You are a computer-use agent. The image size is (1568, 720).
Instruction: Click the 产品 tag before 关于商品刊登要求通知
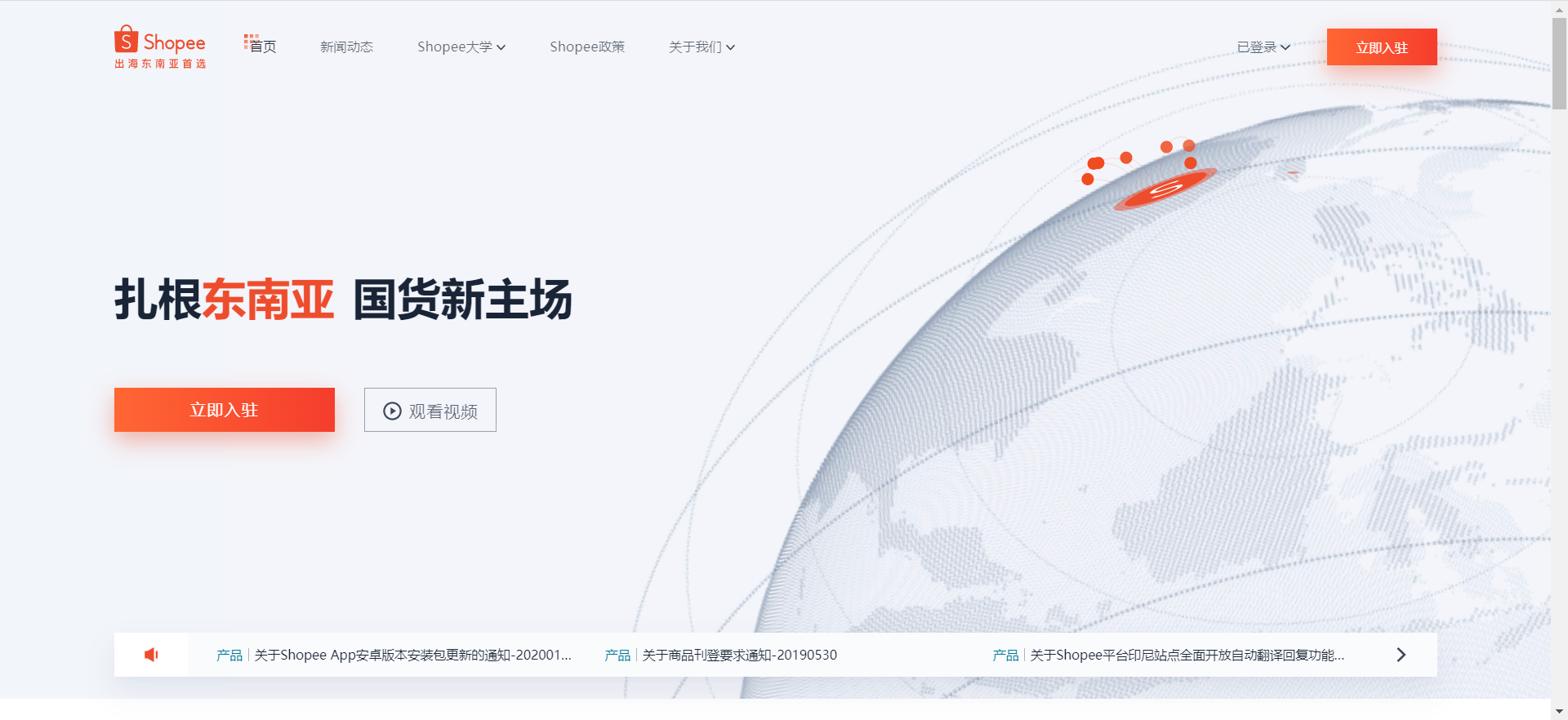[x=617, y=655]
